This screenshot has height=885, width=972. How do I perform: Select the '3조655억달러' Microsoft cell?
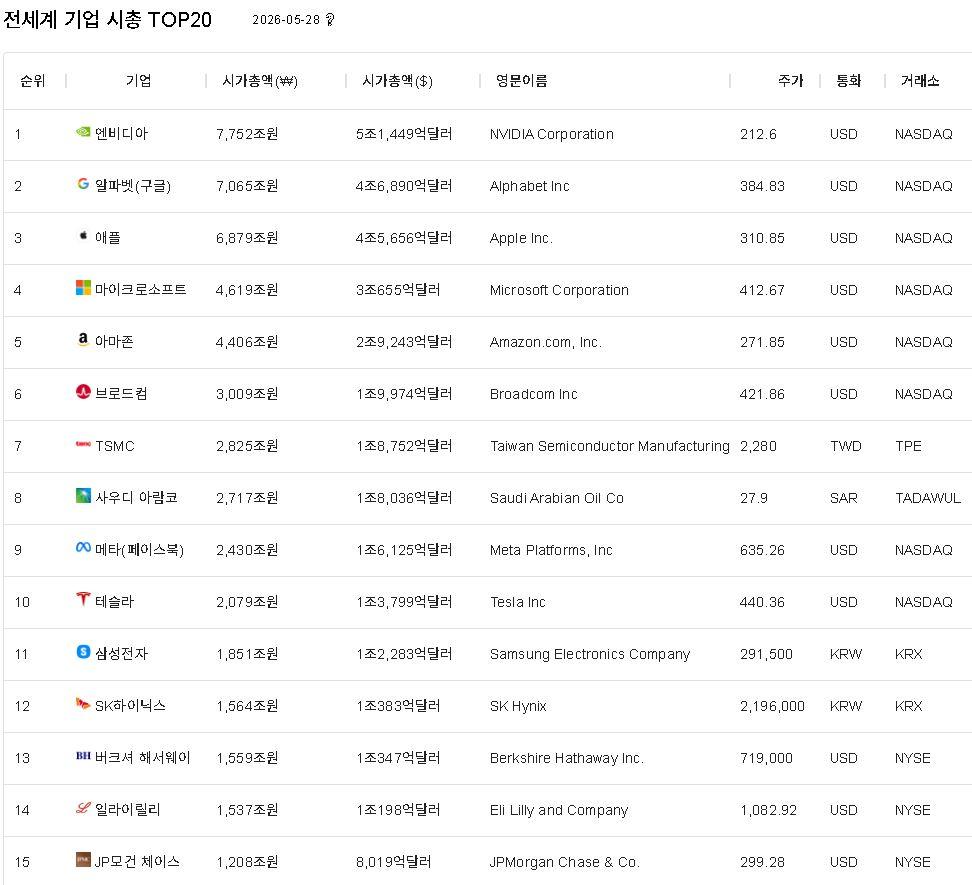click(x=398, y=290)
